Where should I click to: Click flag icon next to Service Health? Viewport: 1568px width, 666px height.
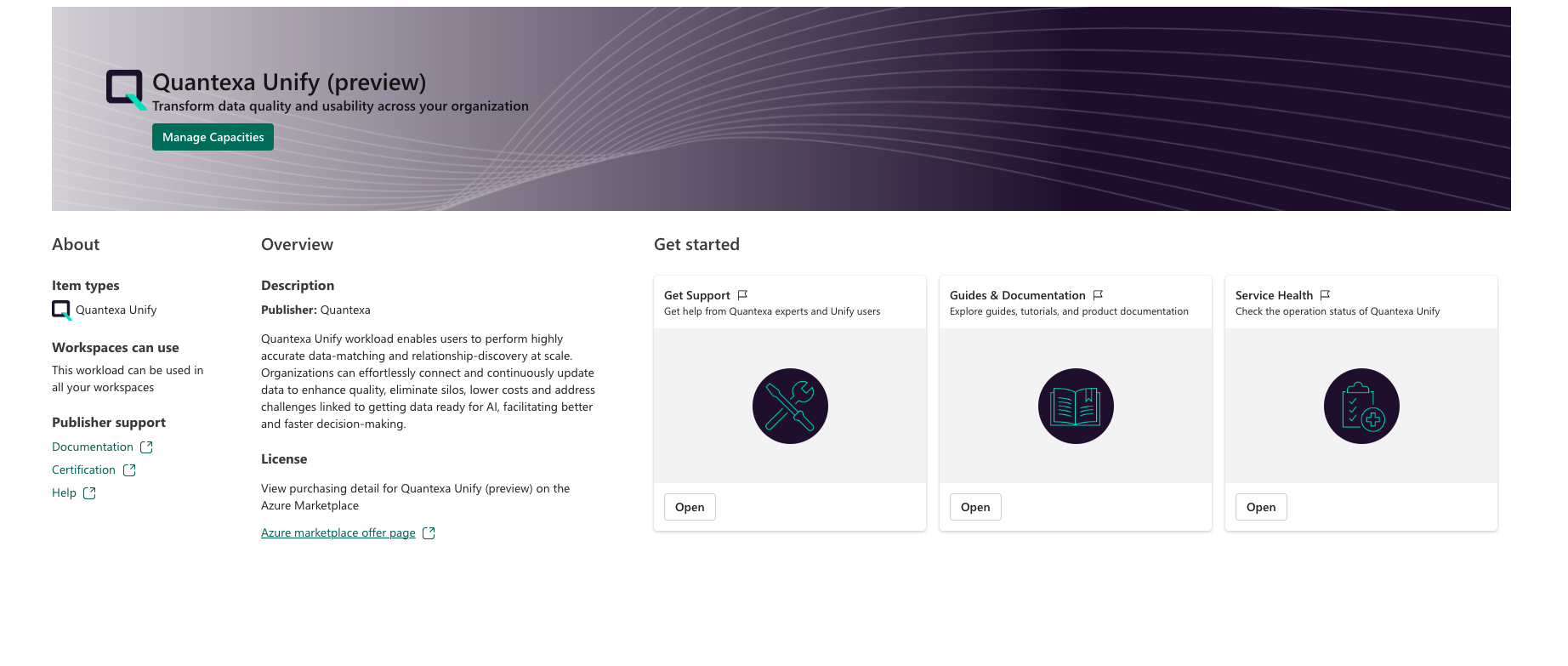tap(1325, 295)
